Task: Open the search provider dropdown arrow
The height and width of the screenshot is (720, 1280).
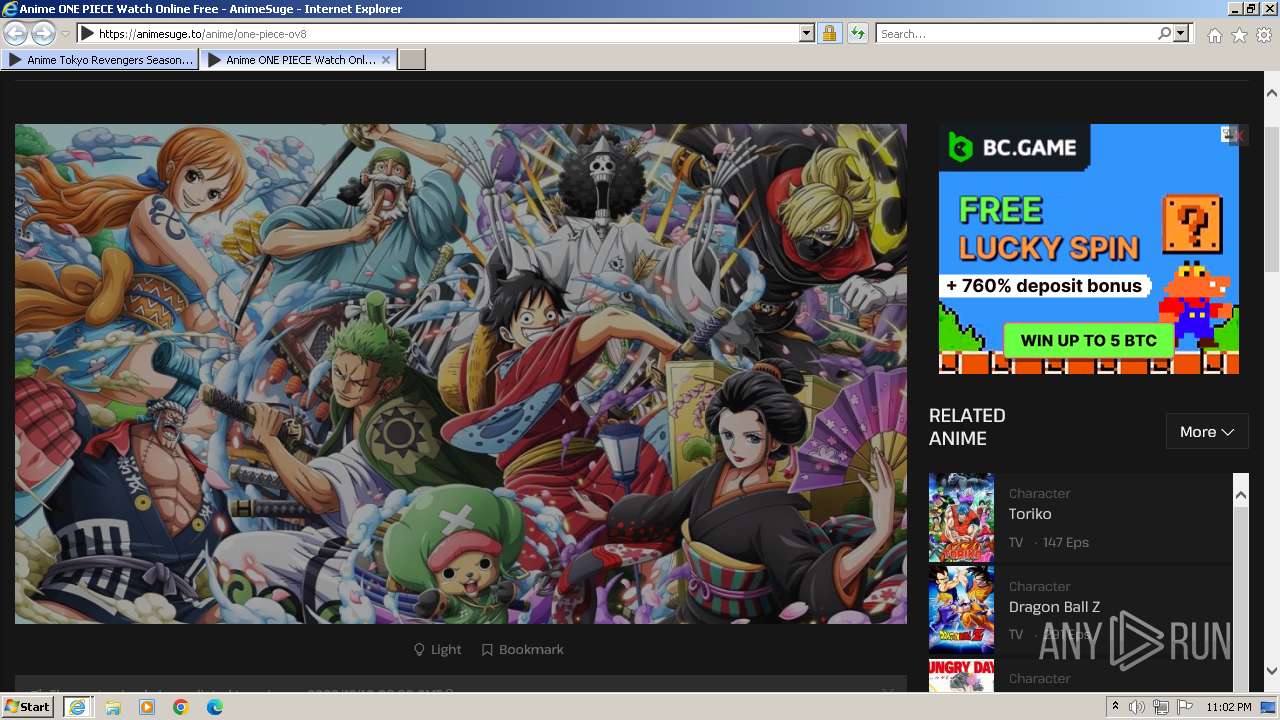Action: tap(1181, 34)
